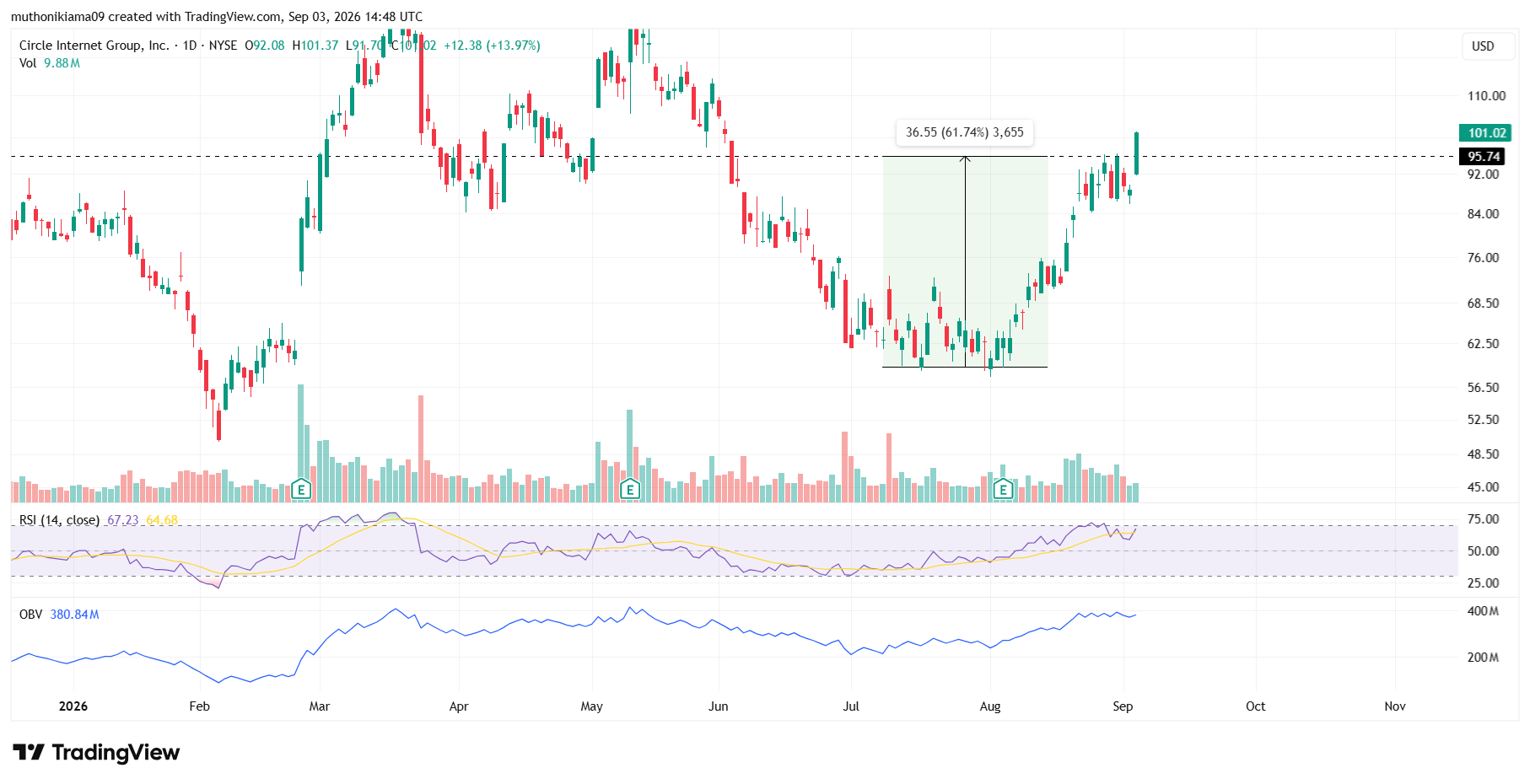Click the RSI moving average value 64.68
Screen dimensions: 1530x784
point(162,520)
